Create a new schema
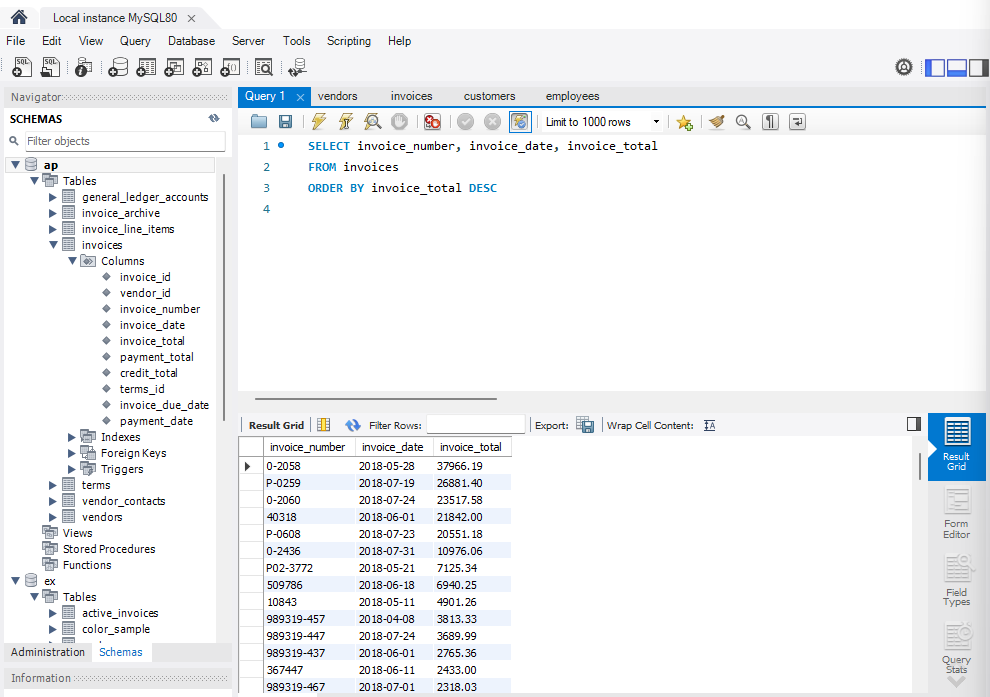 point(118,67)
